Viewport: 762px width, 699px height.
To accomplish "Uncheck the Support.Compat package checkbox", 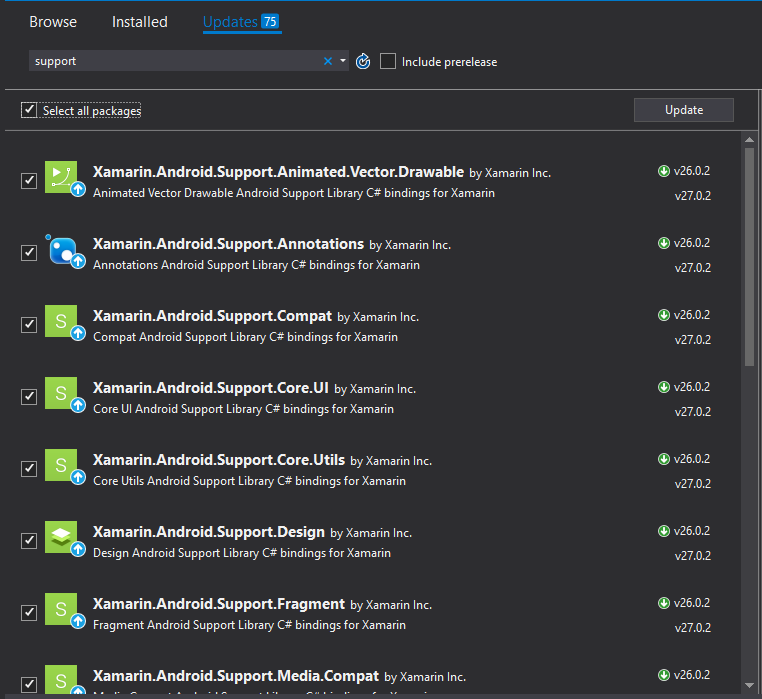I will [x=29, y=324].
